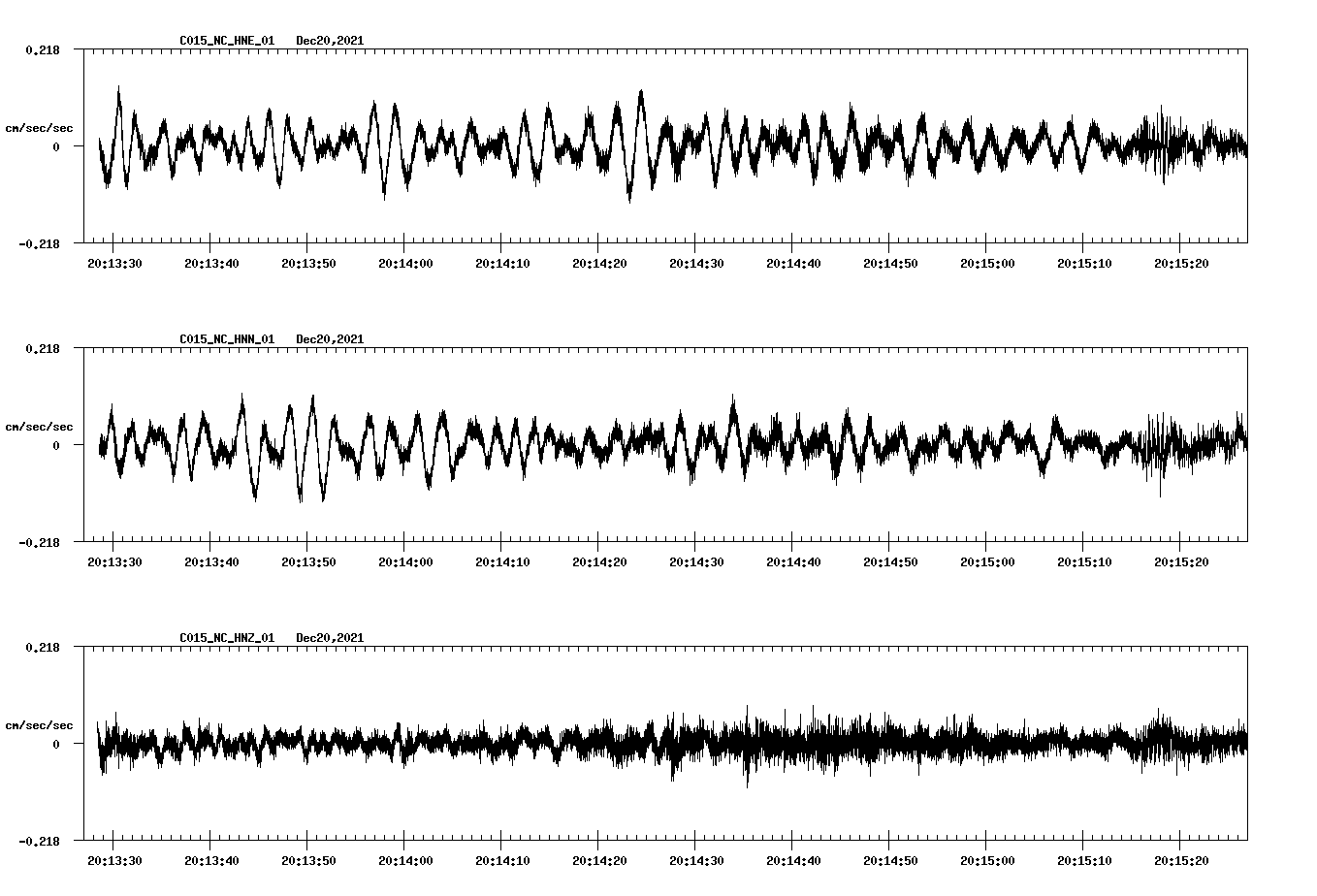Screen dimensions: 1317x896
Task: Click the 20:14:40 time label under HNZ plot
Action: pyautogui.click(x=792, y=860)
